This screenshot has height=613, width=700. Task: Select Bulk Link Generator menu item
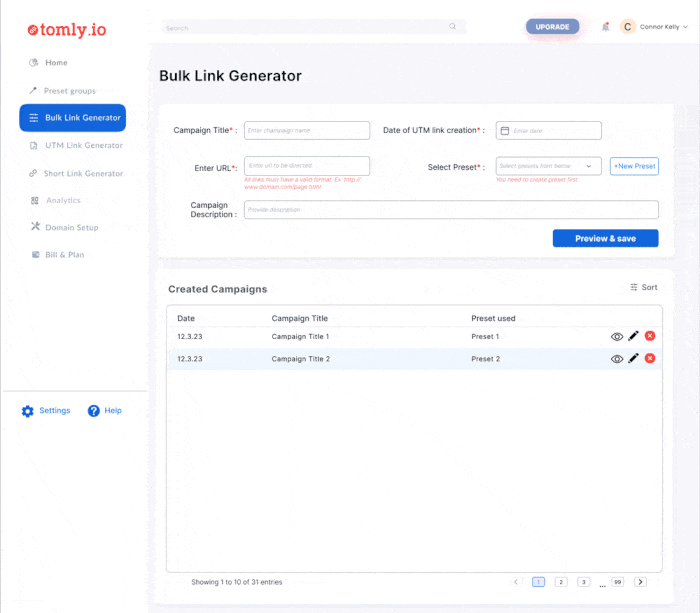[x=72, y=118]
